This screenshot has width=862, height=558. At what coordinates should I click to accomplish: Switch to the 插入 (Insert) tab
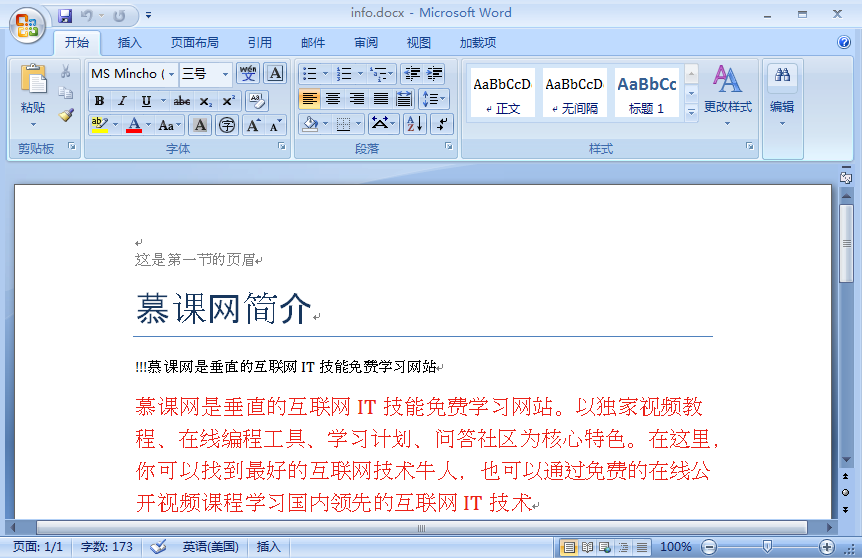point(129,42)
